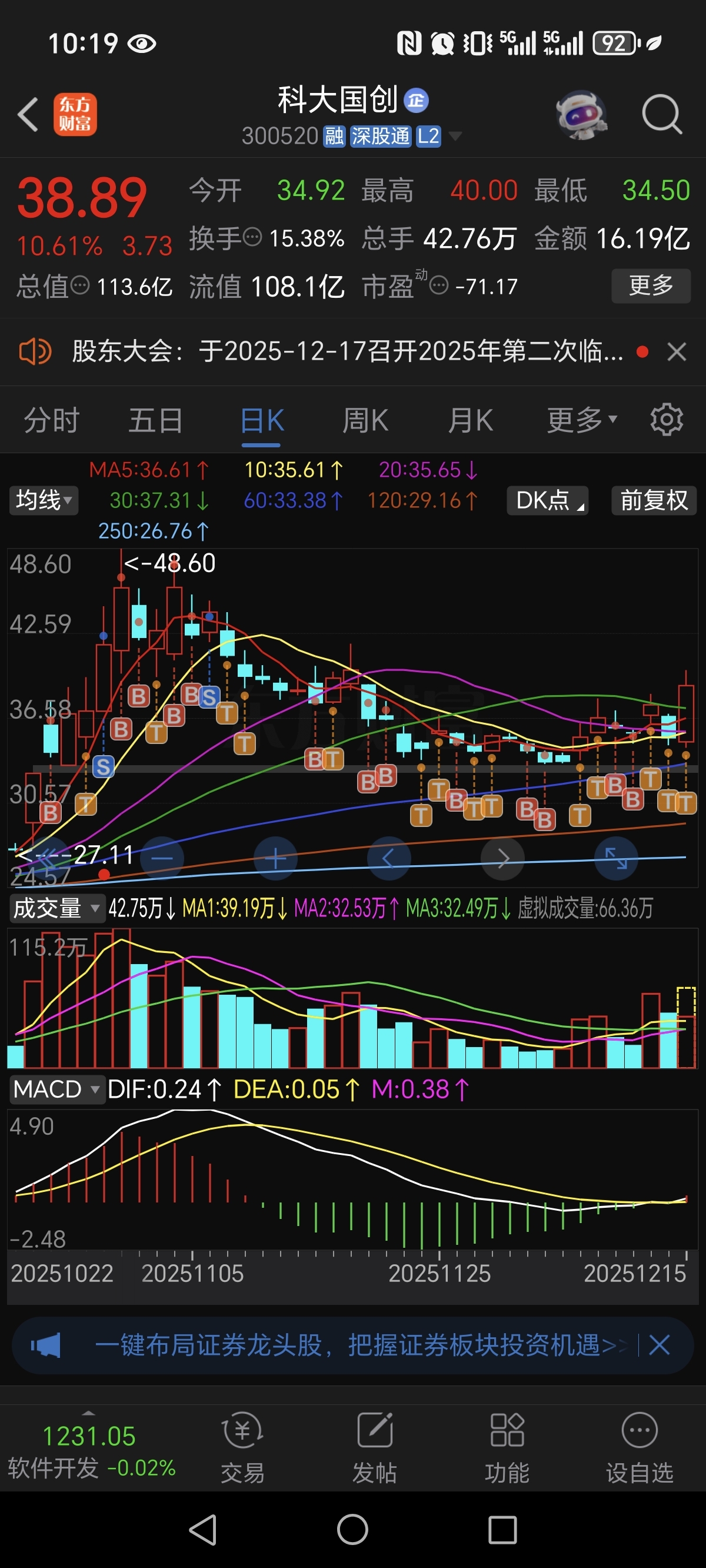Tap the 48.60 high price annotation
Viewport: 706px width, 1568px height.
169,563
